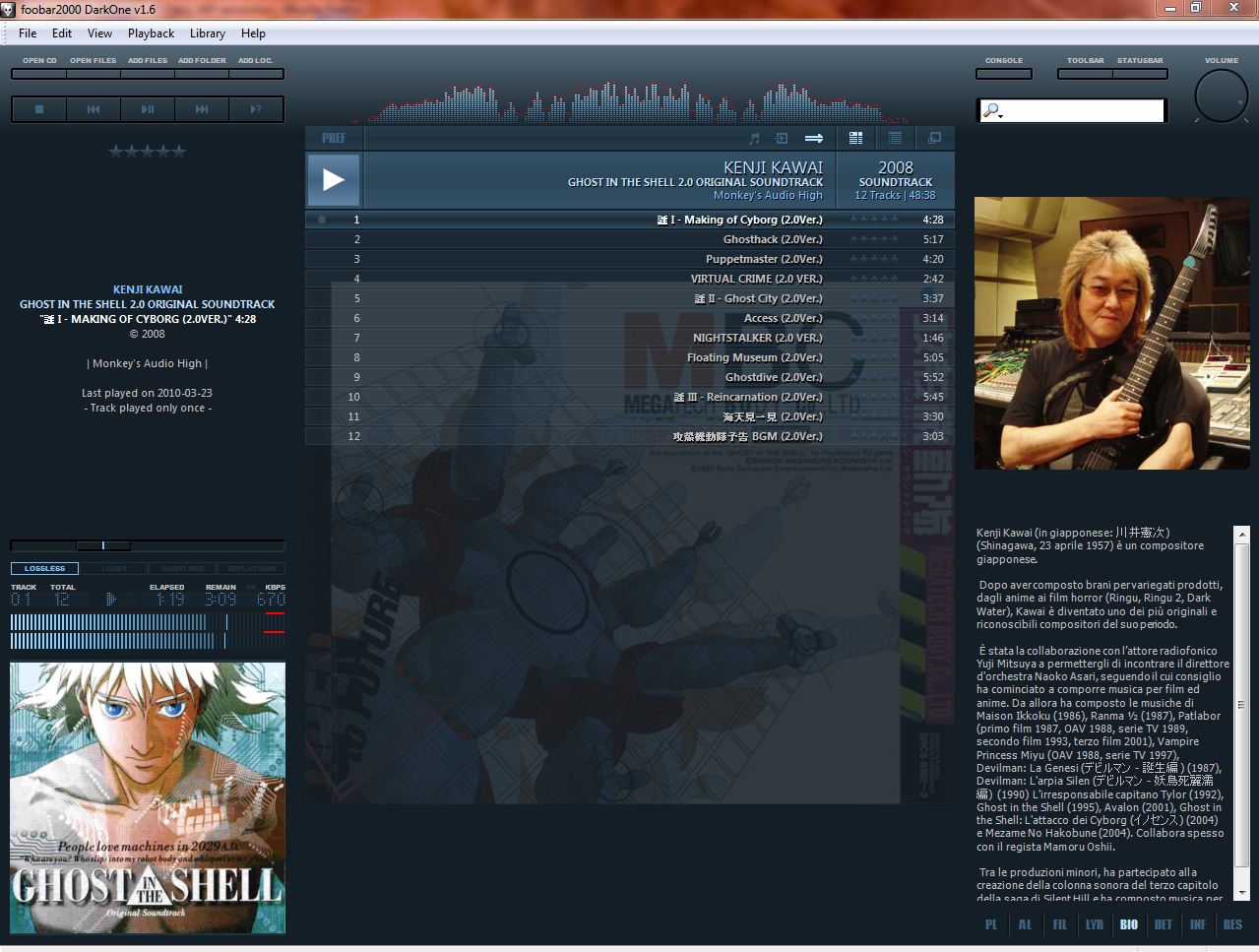The height and width of the screenshot is (952, 1259).
Task: Select track 7 NIGHTSTALKER (2.0 VER.)
Action: click(630, 338)
